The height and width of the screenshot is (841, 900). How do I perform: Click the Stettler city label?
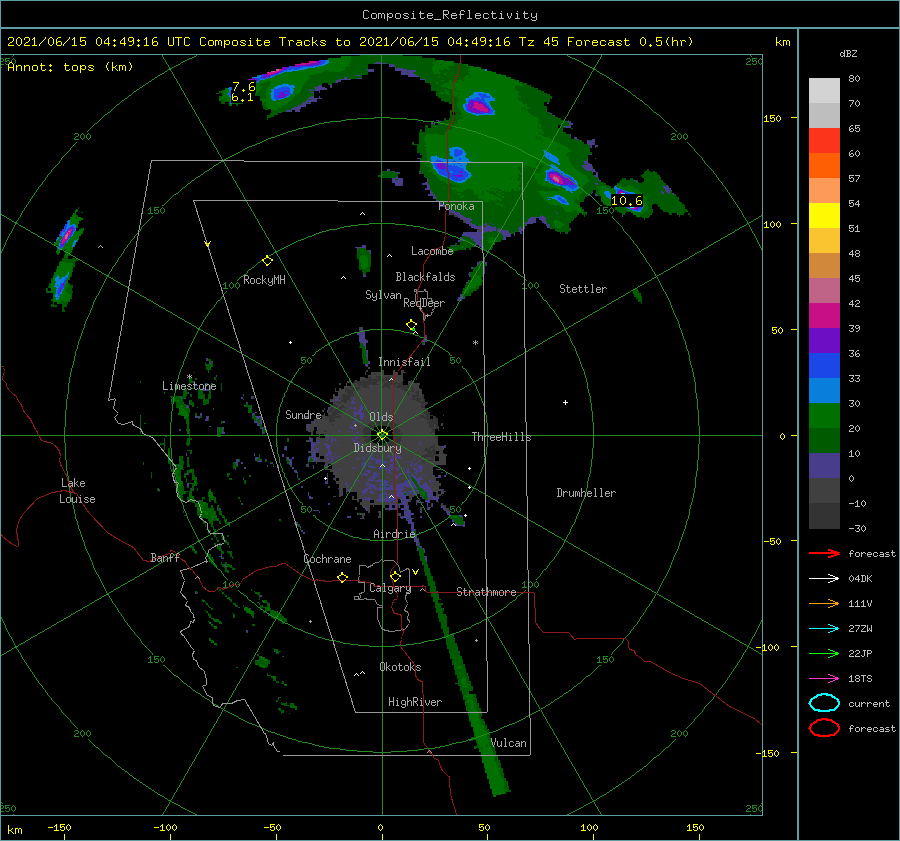(583, 289)
